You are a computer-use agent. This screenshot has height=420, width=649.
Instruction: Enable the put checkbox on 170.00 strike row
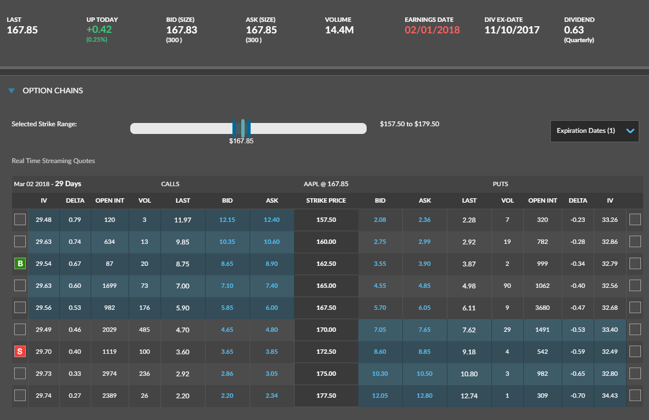[x=634, y=330]
